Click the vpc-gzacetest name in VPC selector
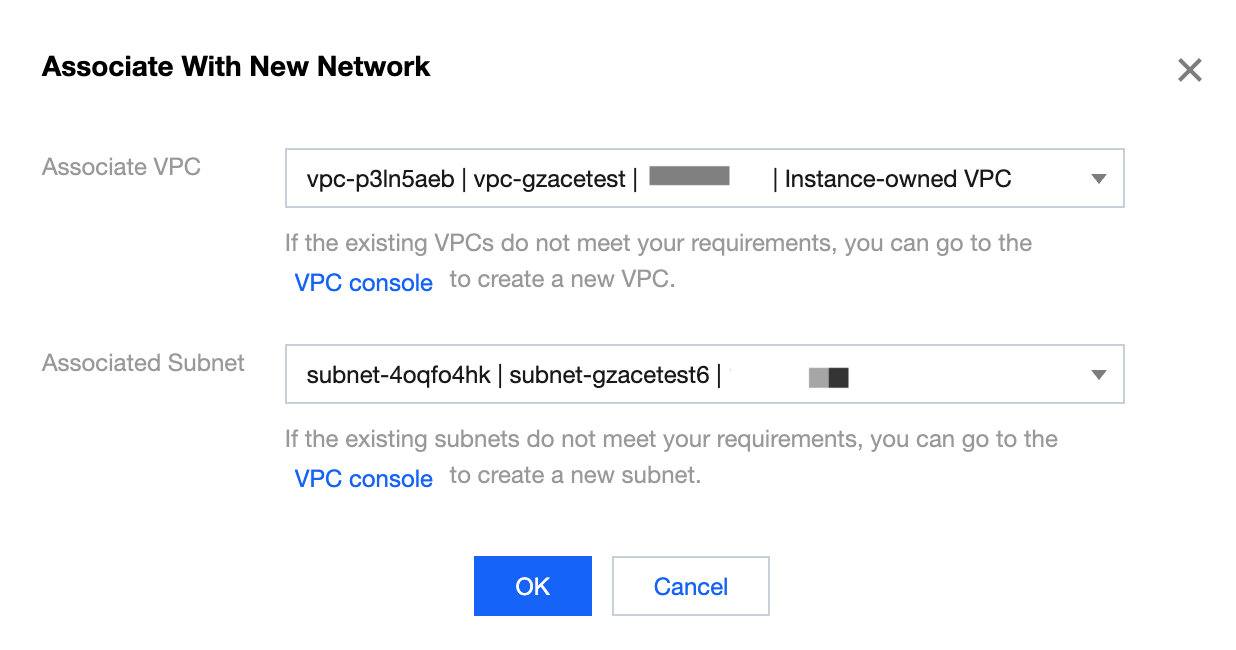Image resolution: width=1236 pixels, height=650 pixels. [x=550, y=179]
